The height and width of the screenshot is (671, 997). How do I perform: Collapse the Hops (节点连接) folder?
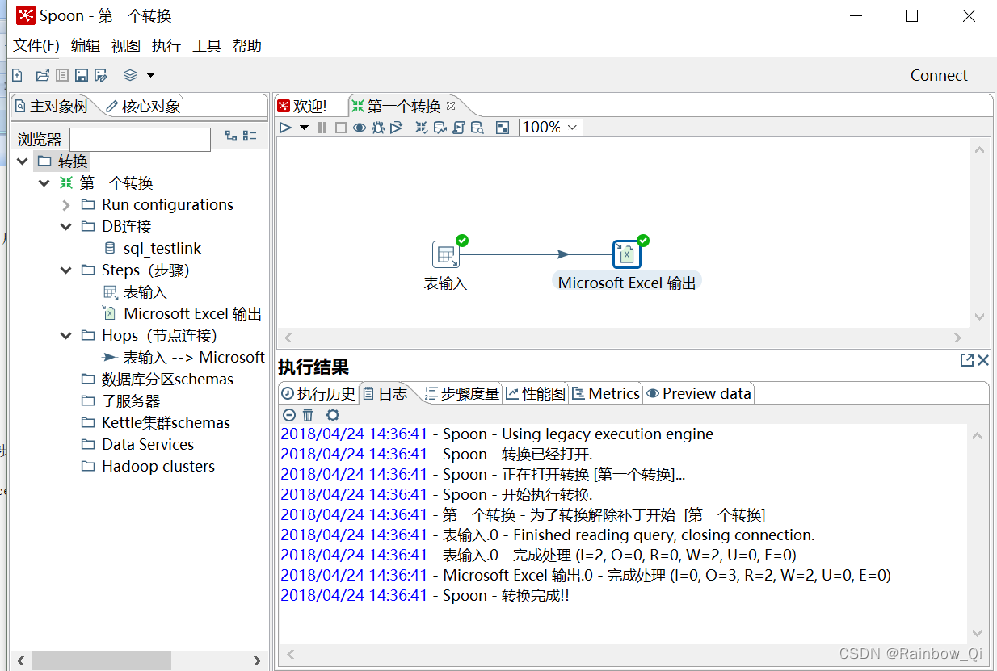(65, 335)
